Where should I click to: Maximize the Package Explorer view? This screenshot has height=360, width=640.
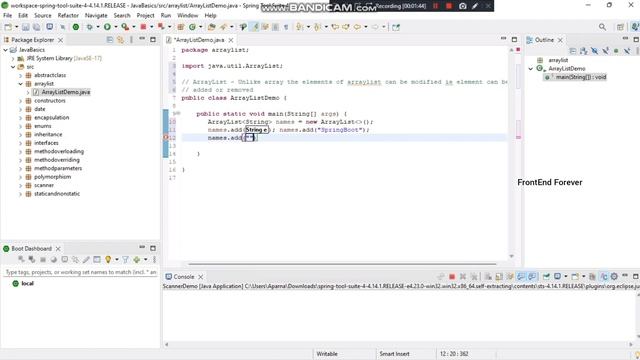click(153, 40)
